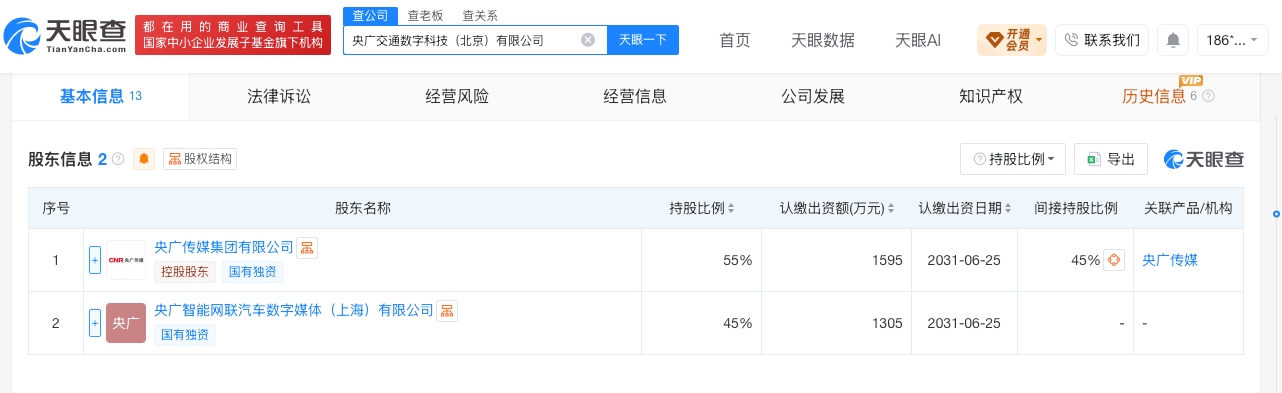Click the CNR 央广传媒 company logo thumbnail
The width and height of the screenshot is (1282, 393).
126,260
